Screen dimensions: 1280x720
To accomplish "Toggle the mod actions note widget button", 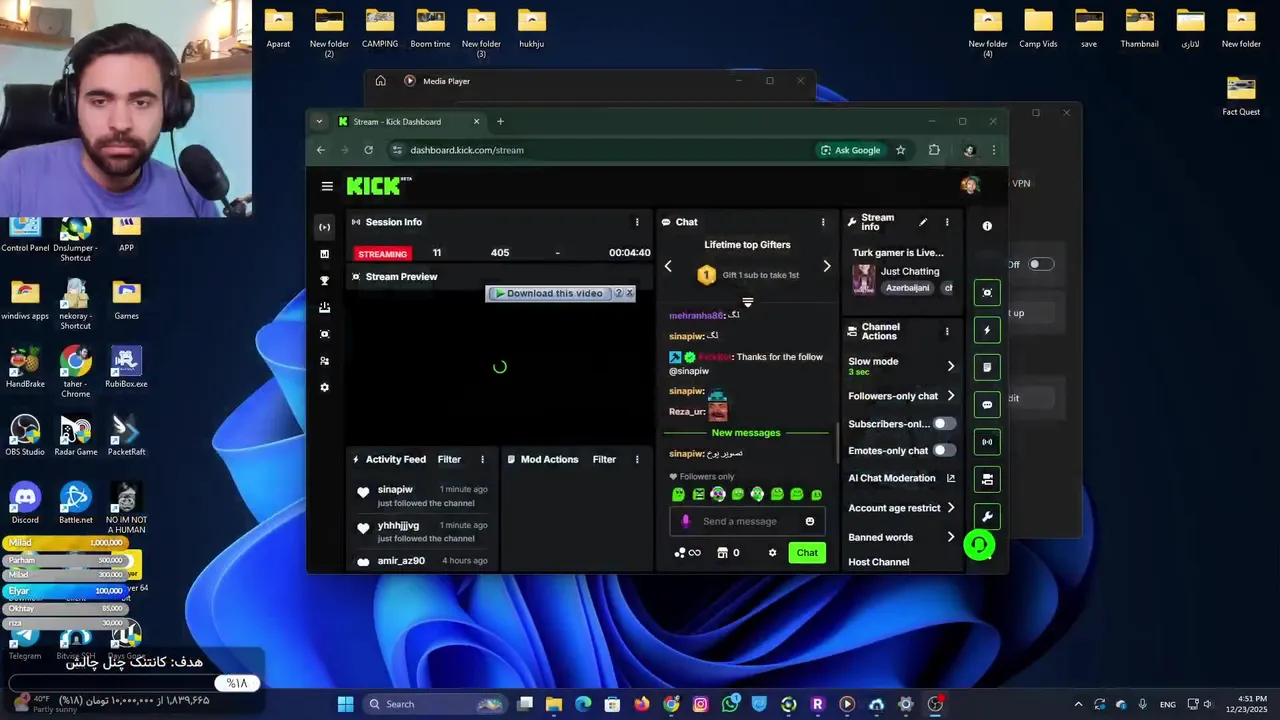I will [x=987, y=367].
